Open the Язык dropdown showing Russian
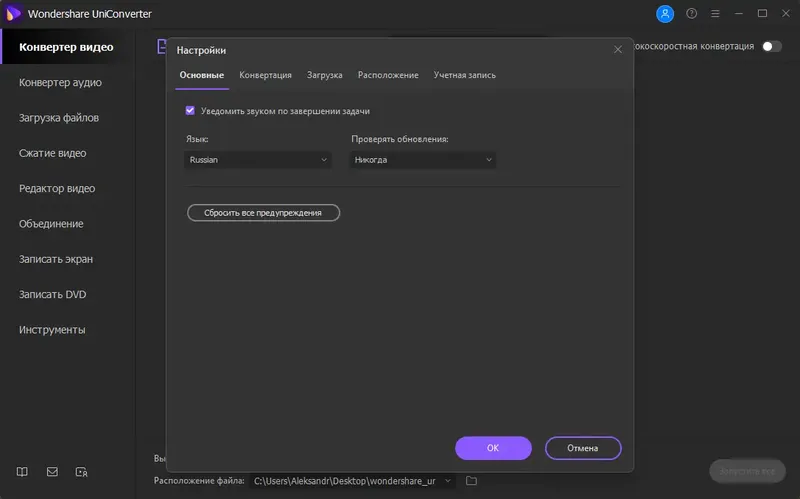 point(258,160)
